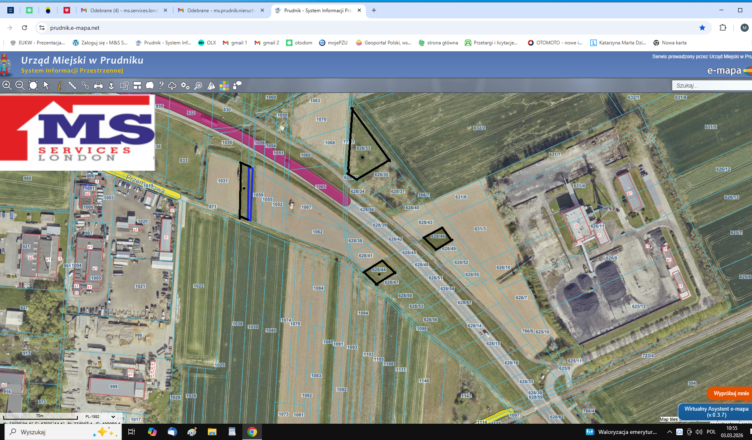Open the OTOMOTO bookmark
752x440 pixels.
click(x=555, y=43)
